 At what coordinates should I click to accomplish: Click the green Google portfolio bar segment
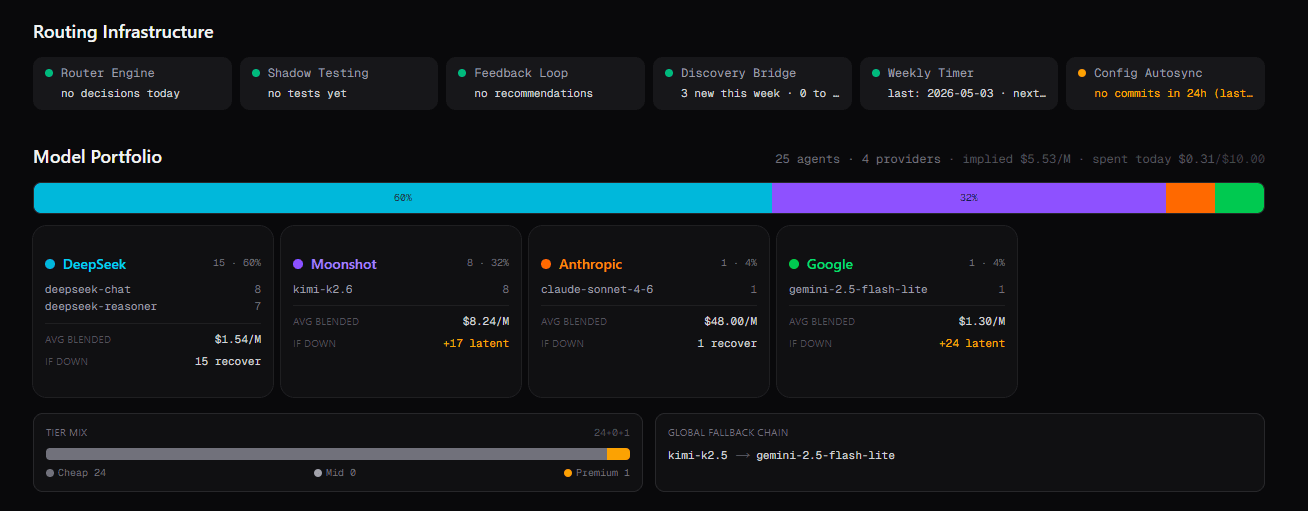(x=1239, y=198)
